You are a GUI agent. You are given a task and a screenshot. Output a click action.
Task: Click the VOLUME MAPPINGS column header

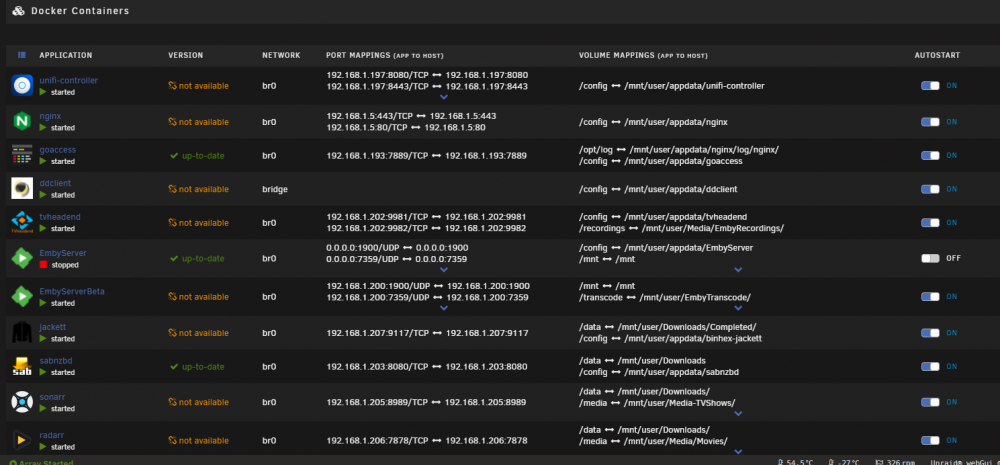[643, 55]
